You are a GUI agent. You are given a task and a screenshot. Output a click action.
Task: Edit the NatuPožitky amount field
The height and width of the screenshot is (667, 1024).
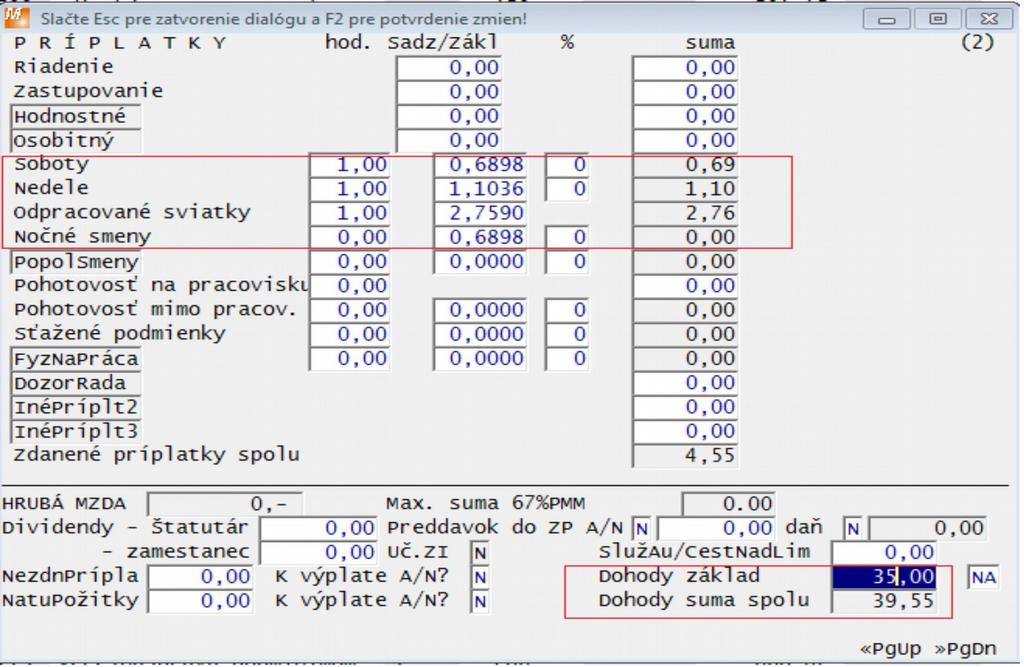pos(200,601)
